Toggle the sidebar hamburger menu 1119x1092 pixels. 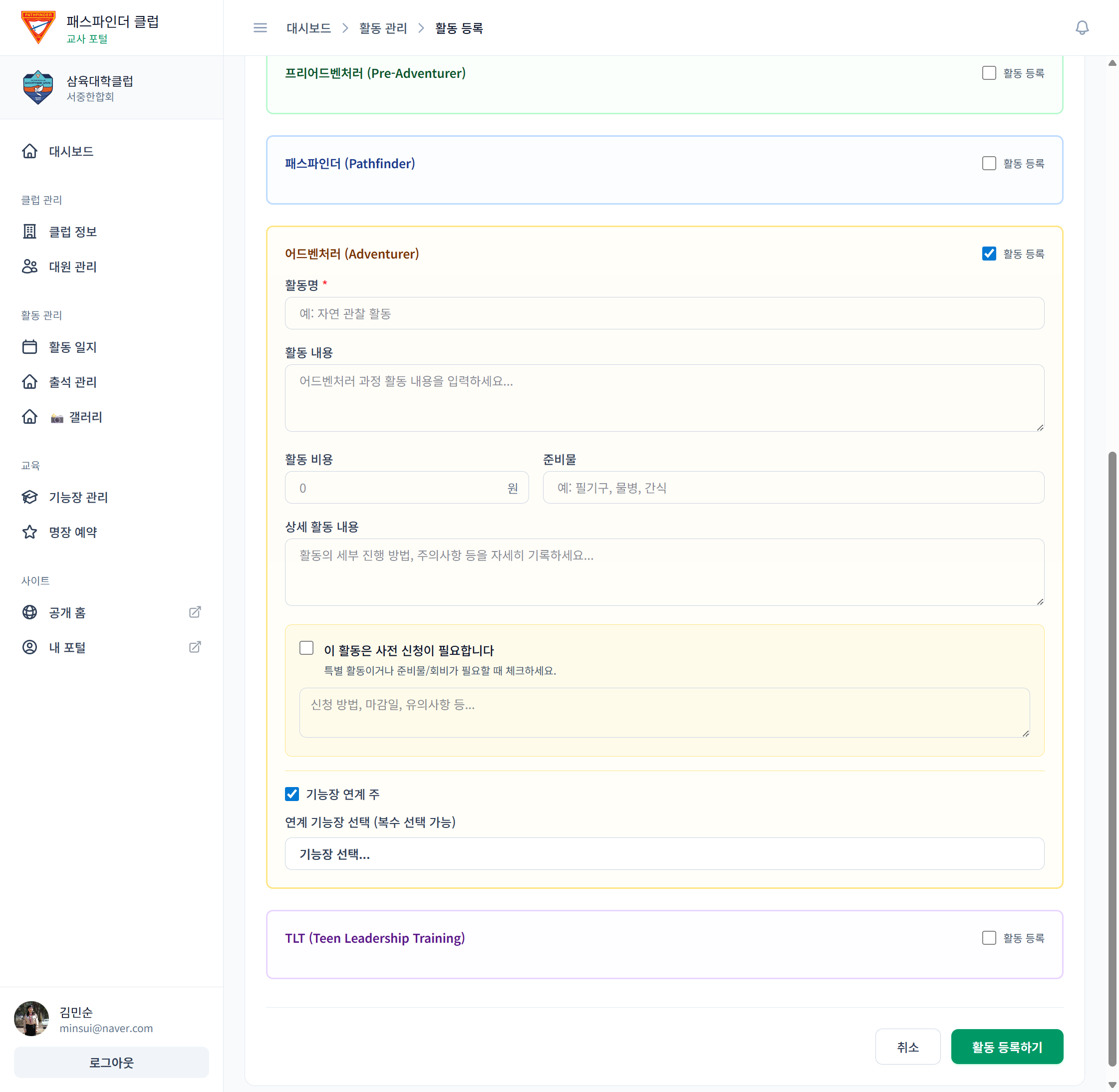point(260,27)
